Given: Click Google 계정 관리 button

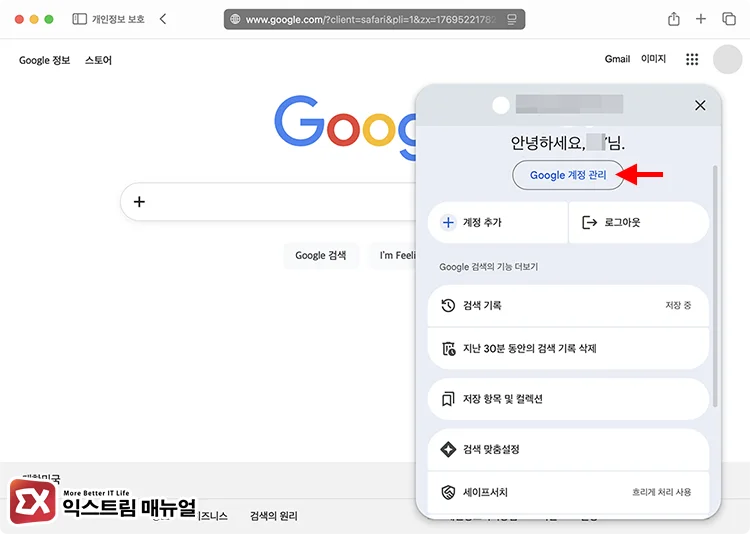Looking at the screenshot, I should 568,175.
